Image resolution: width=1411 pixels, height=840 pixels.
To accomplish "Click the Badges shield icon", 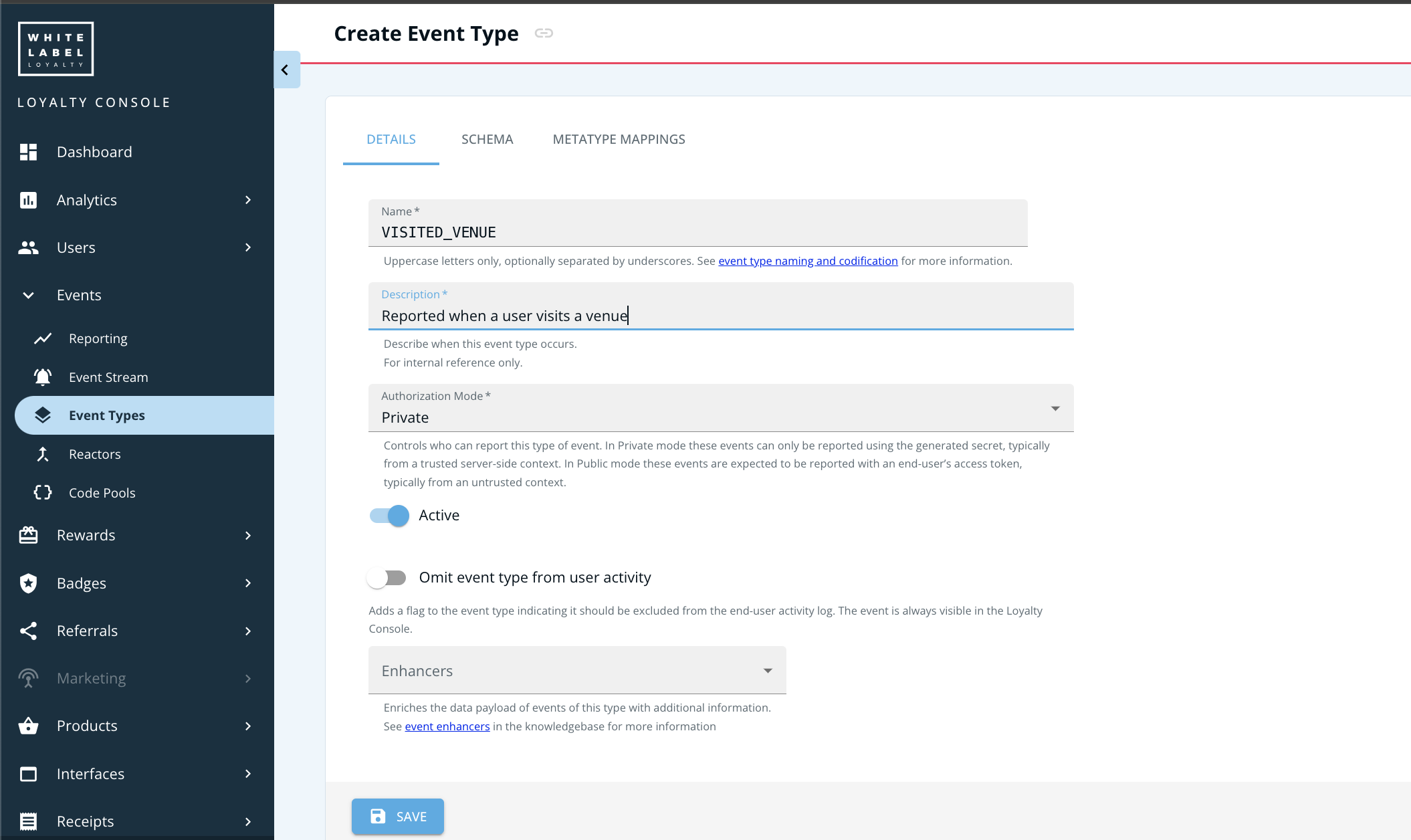I will (28, 583).
